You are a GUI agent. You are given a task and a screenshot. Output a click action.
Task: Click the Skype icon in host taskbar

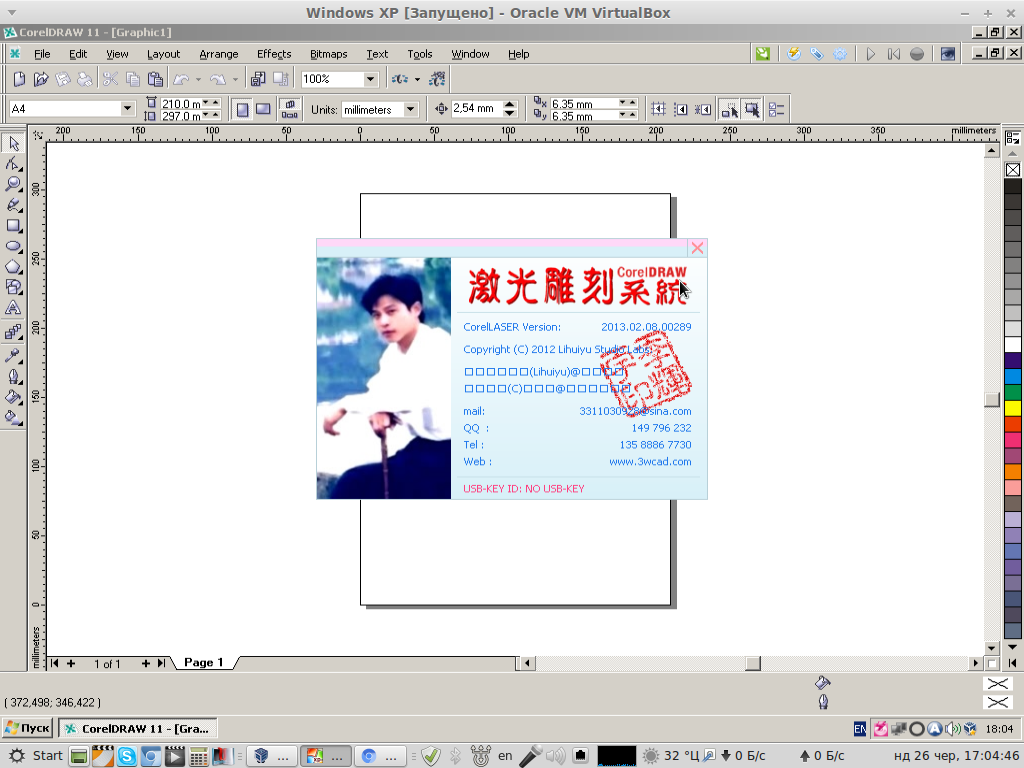126,756
